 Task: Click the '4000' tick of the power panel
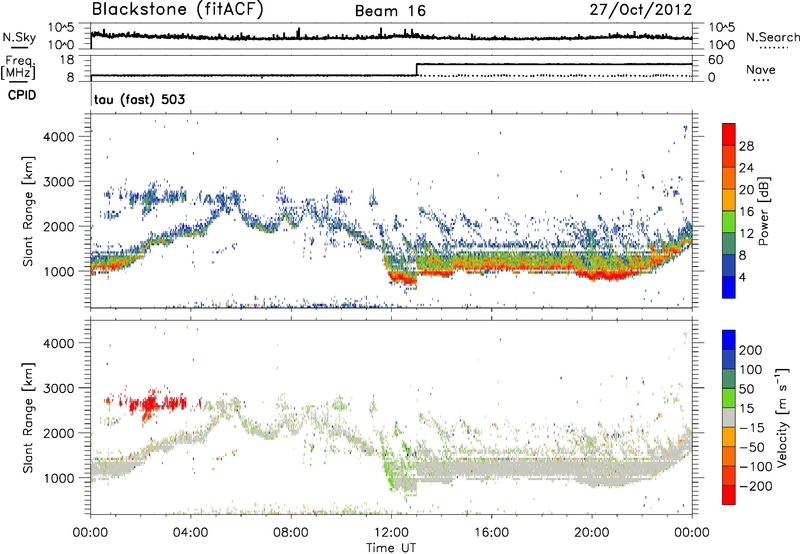pos(58,137)
